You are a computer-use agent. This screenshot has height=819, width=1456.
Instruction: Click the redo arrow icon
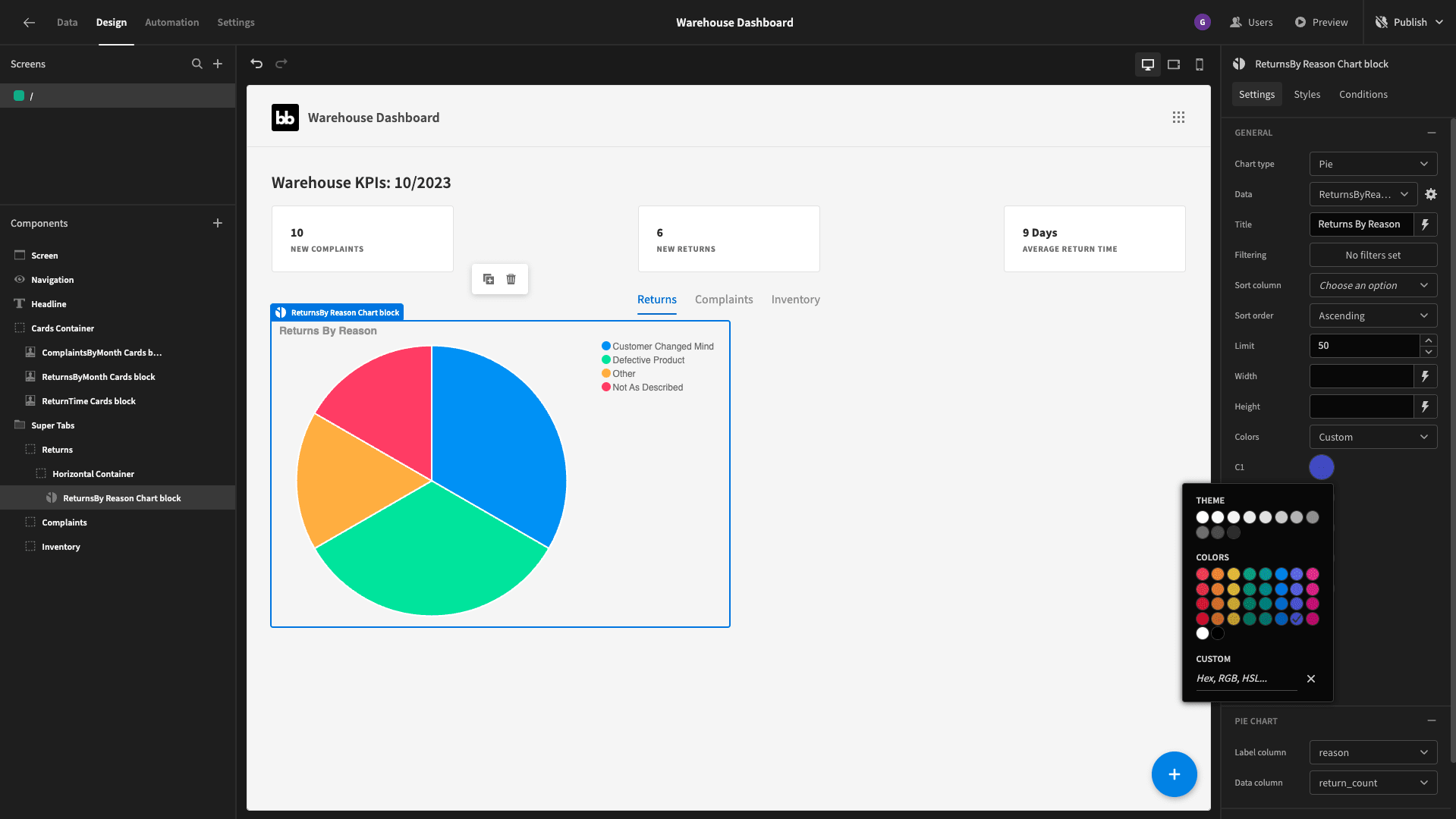[281, 64]
